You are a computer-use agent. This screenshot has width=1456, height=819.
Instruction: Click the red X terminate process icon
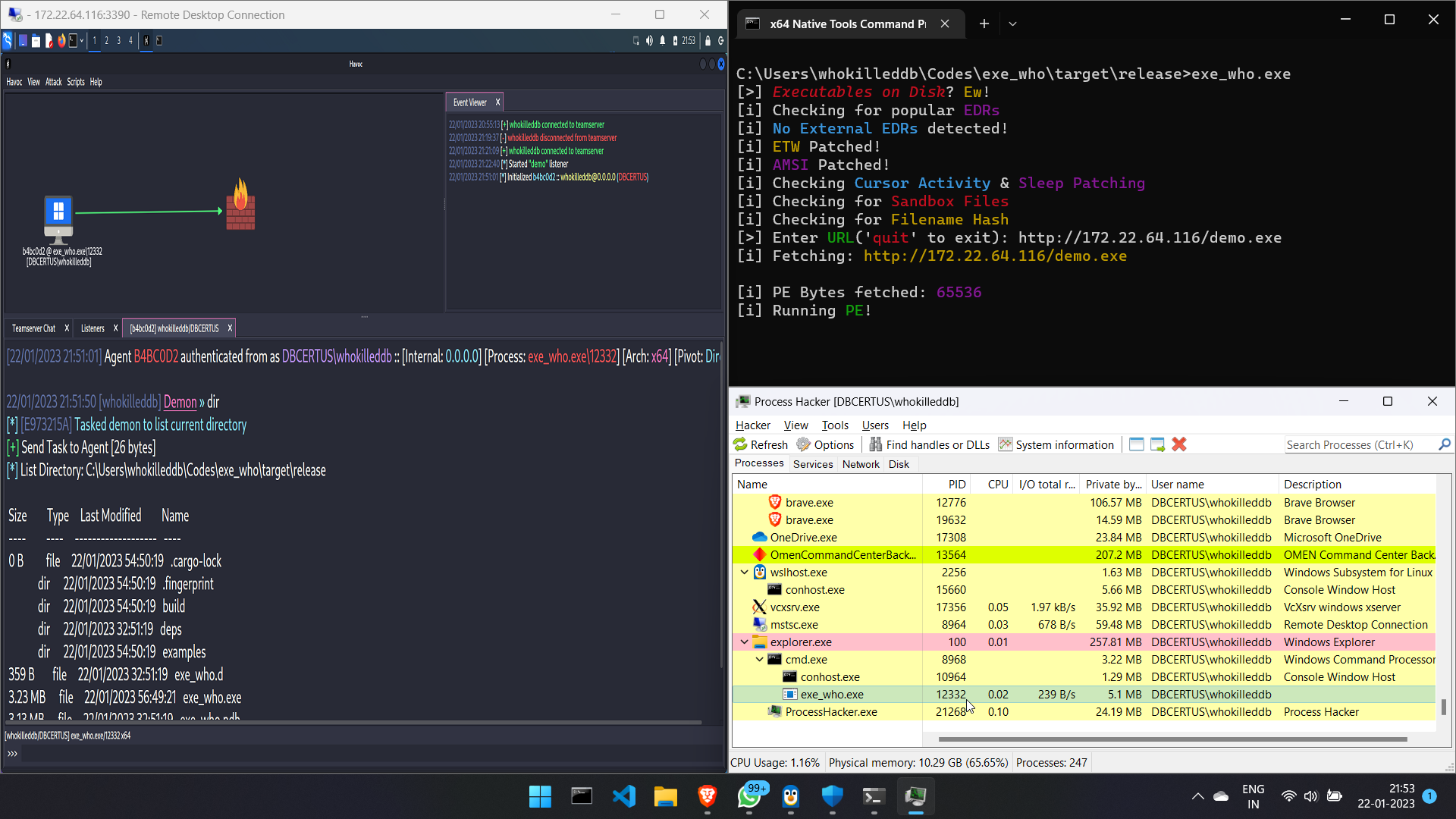coord(1178,444)
